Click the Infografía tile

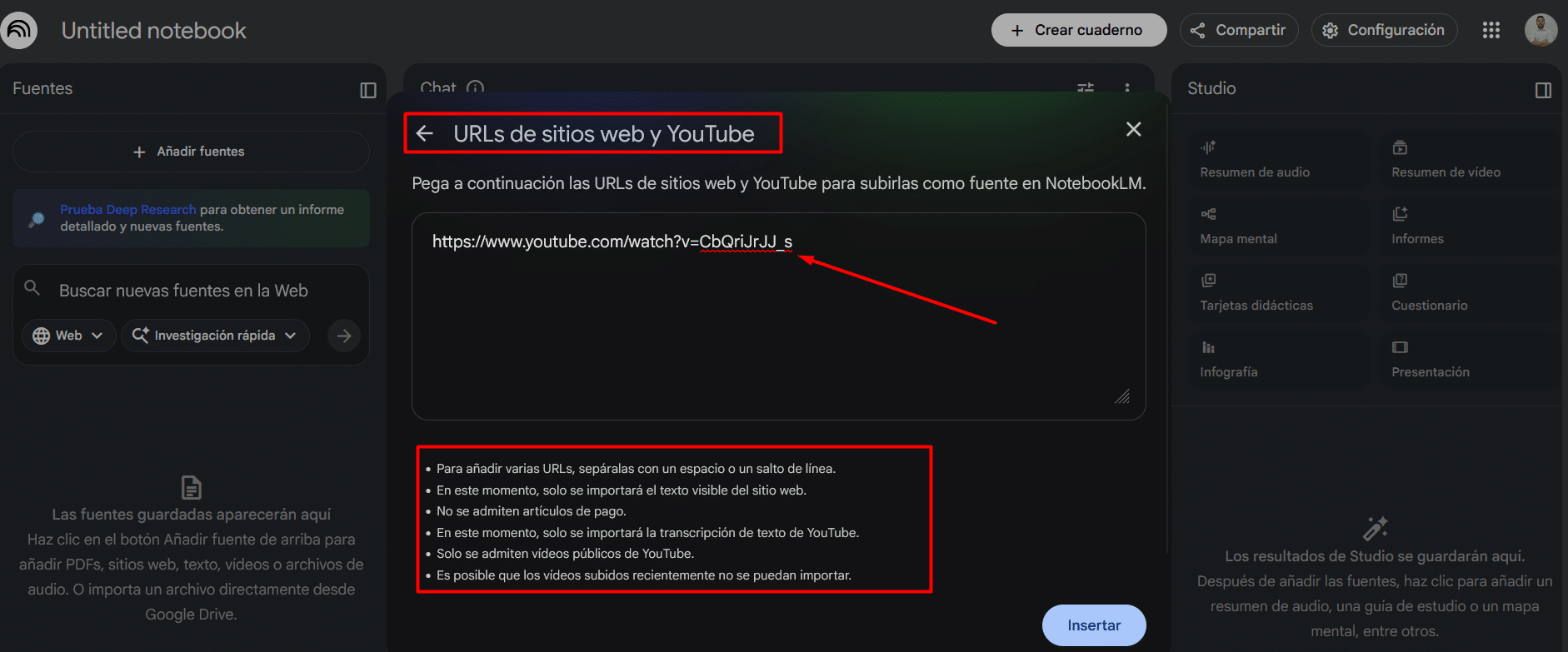point(1279,360)
